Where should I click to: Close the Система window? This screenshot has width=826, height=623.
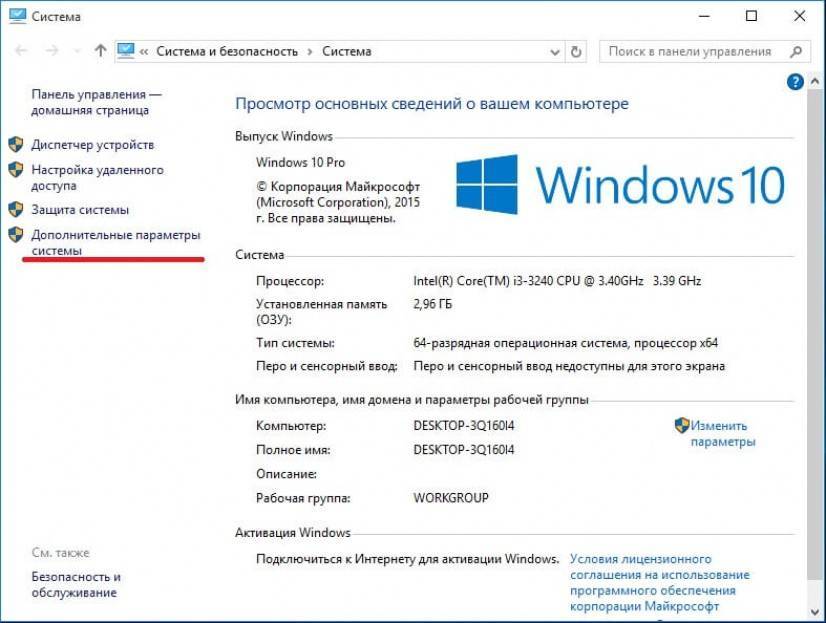coord(800,16)
